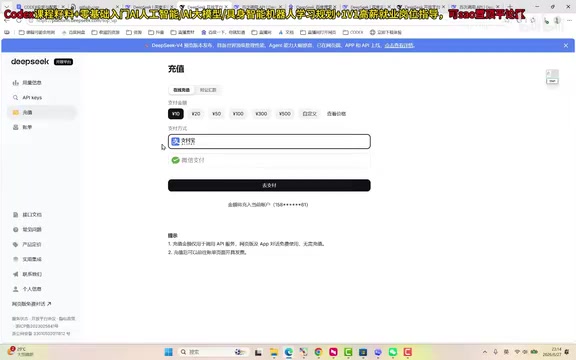
Task: Click the contact us megaphone icon
Action: click(x=15, y=274)
